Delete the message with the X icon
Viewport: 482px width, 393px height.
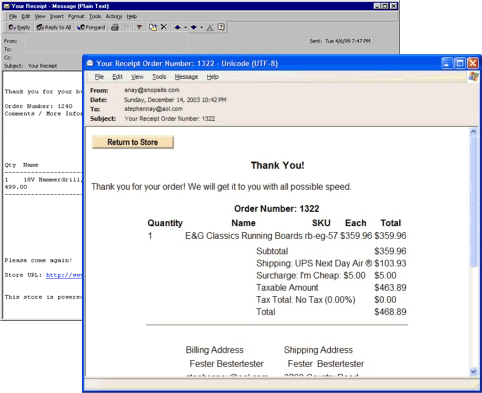point(164,27)
